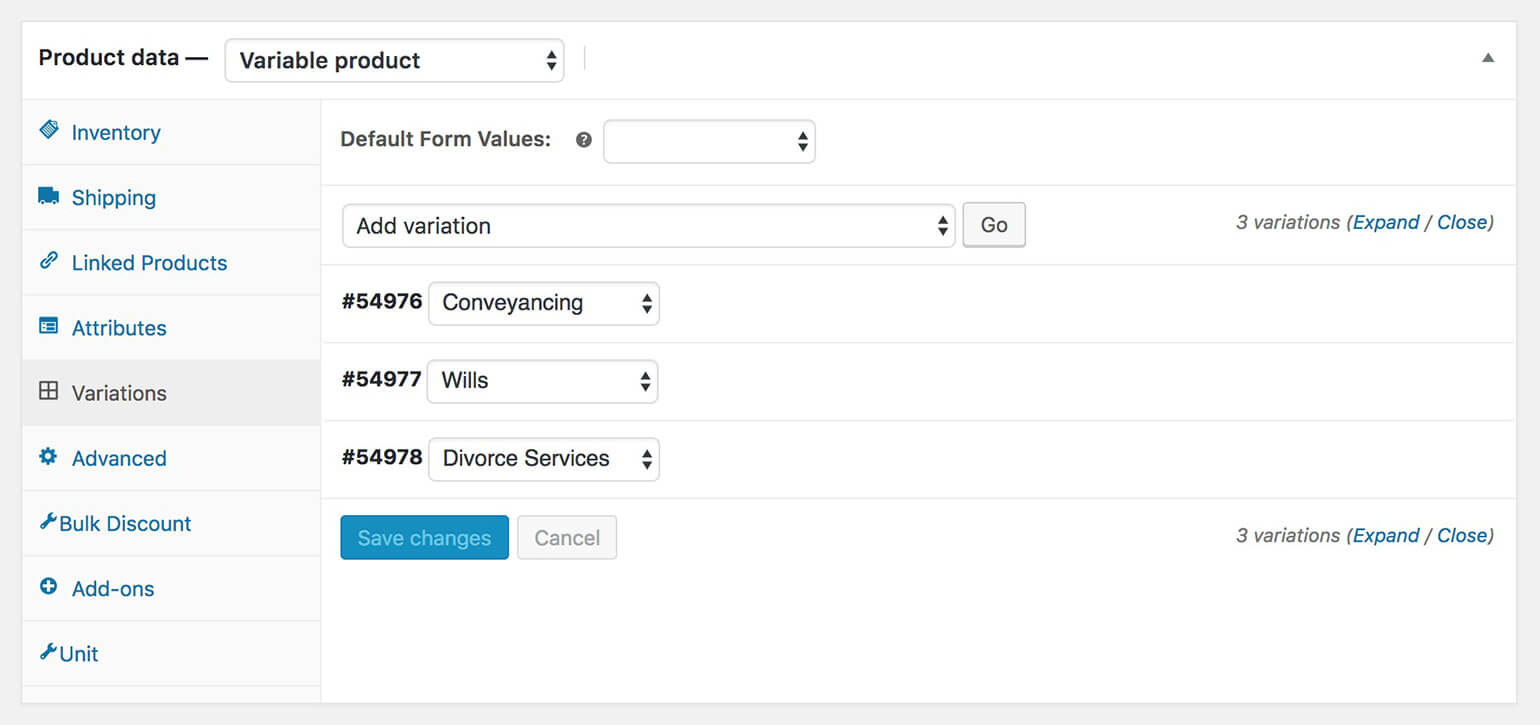Open the Default Form Values dropdown
1540x725 pixels.
tap(708, 141)
